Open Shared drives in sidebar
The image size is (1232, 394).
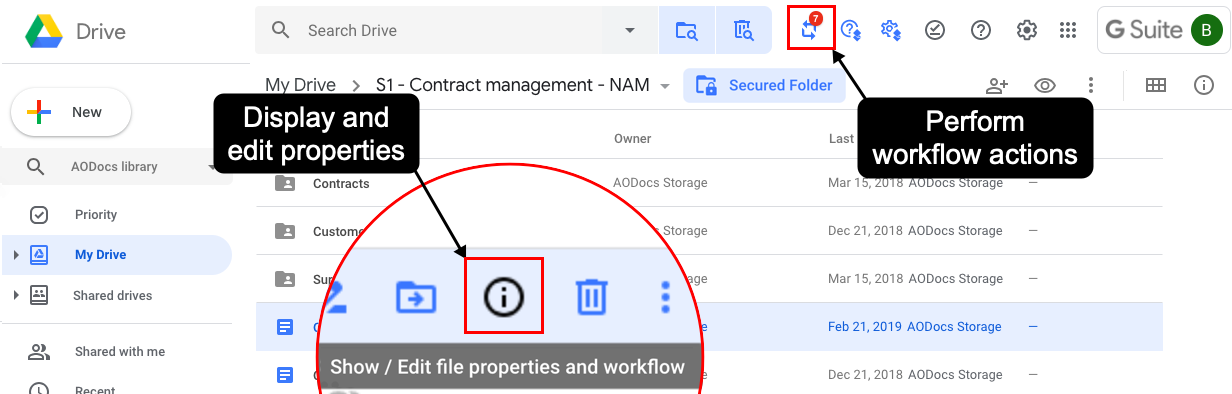point(112,295)
